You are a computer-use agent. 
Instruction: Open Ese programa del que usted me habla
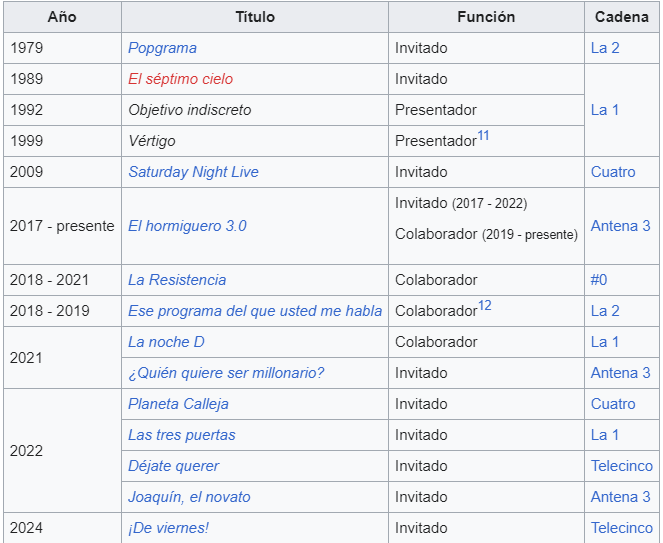pyautogui.click(x=255, y=311)
